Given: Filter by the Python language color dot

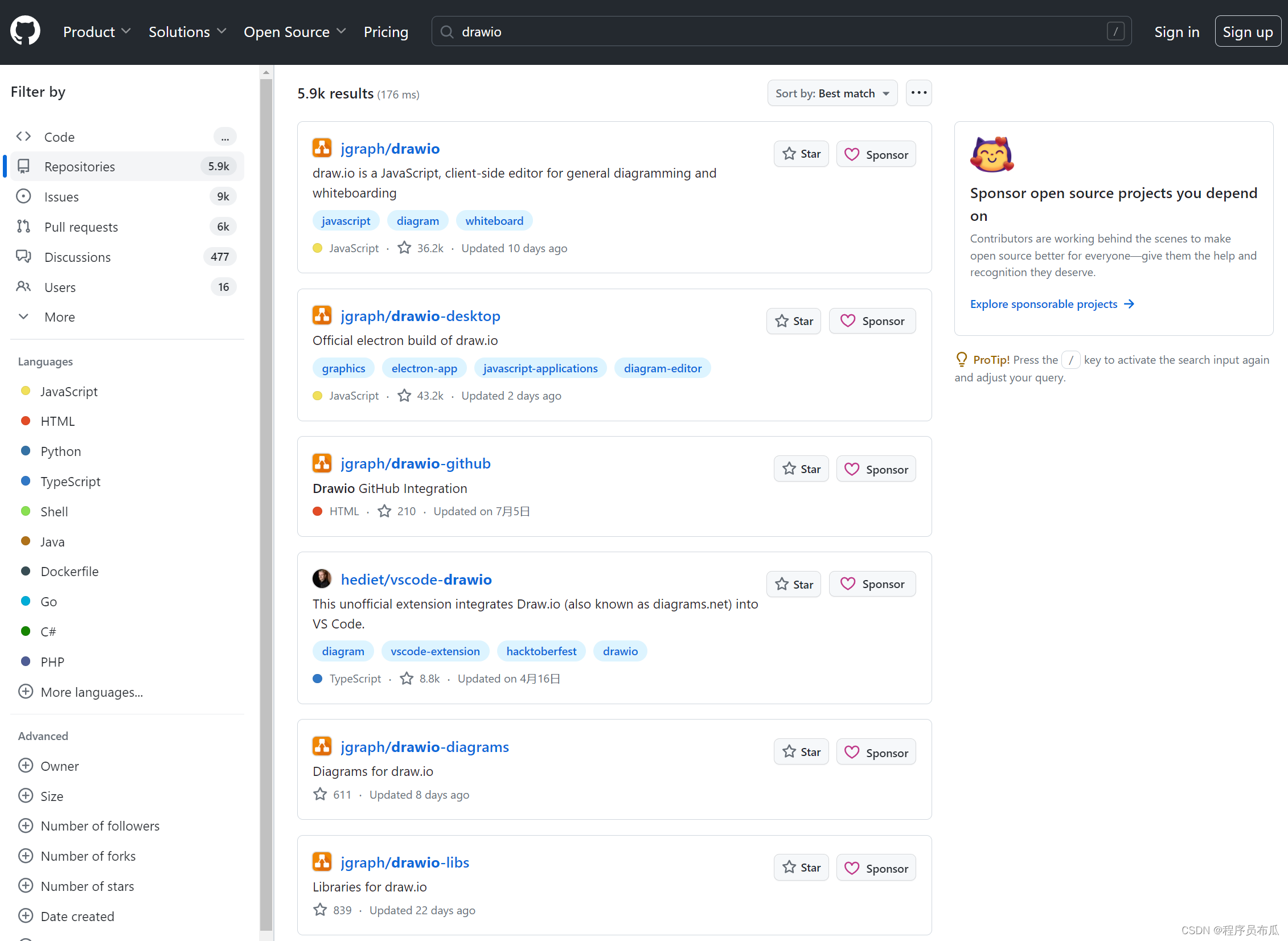Looking at the screenshot, I should point(26,451).
